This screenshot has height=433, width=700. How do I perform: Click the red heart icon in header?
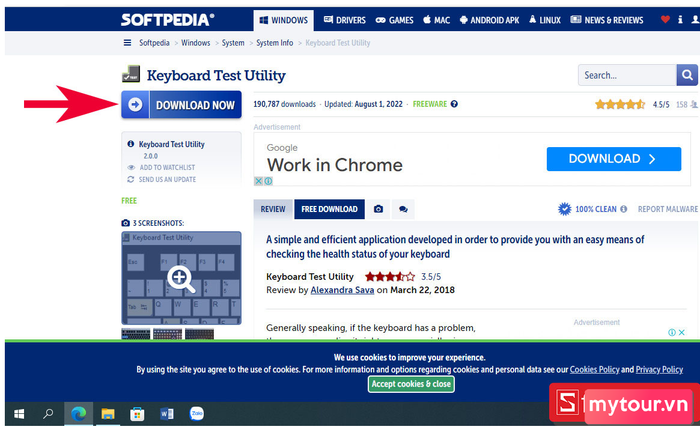point(665,19)
